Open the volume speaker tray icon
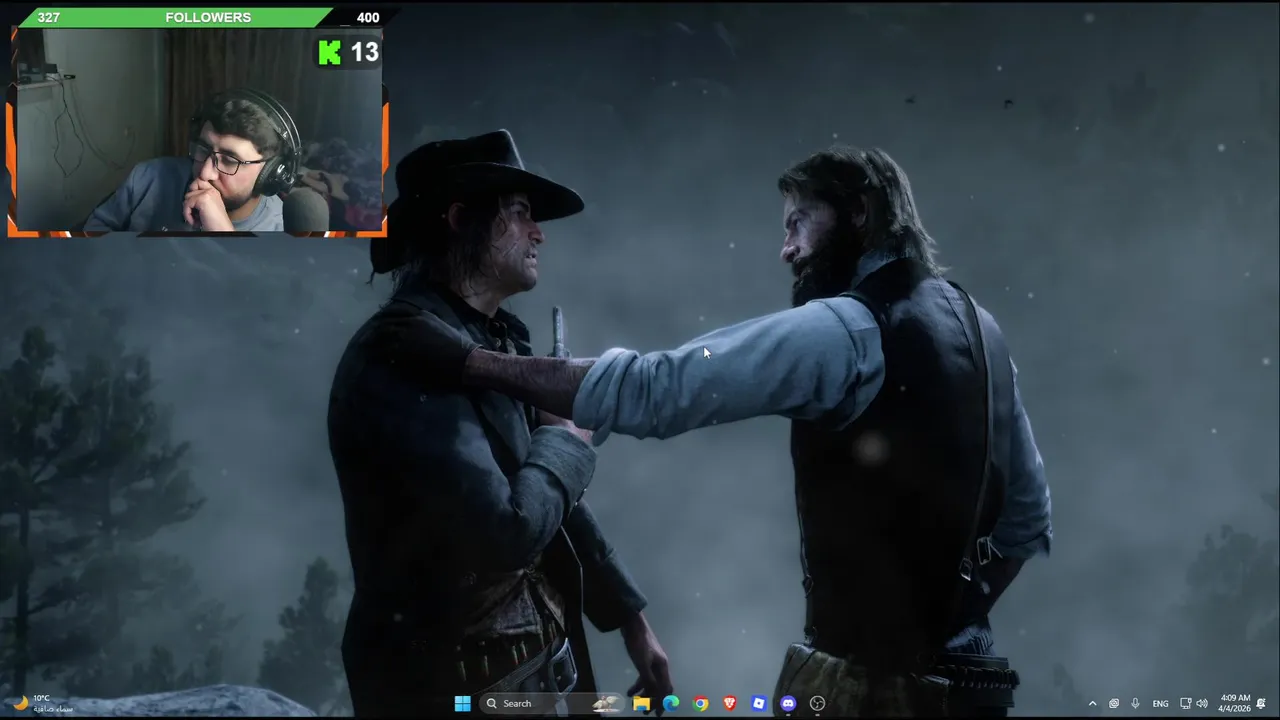The height and width of the screenshot is (720, 1280). point(1201,703)
